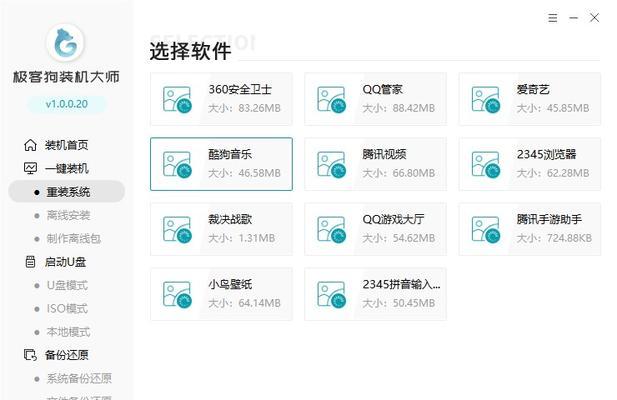Image resolution: width=617 pixels, height=400 pixels.
Task: Click the 大小: 88.42MB size text
Action: click(x=399, y=108)
